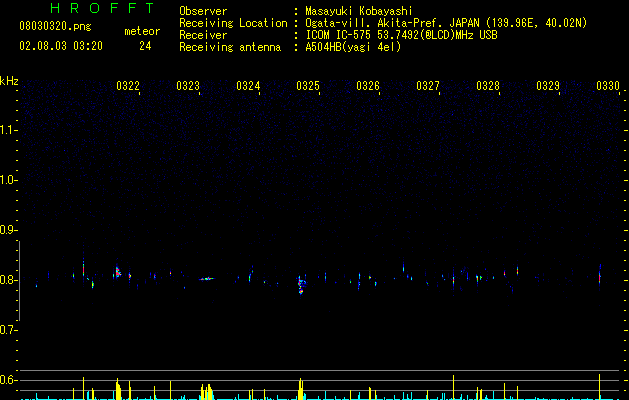
Task: Click the meteor echo cluster at 0325
Action: (x=301, y=284)
